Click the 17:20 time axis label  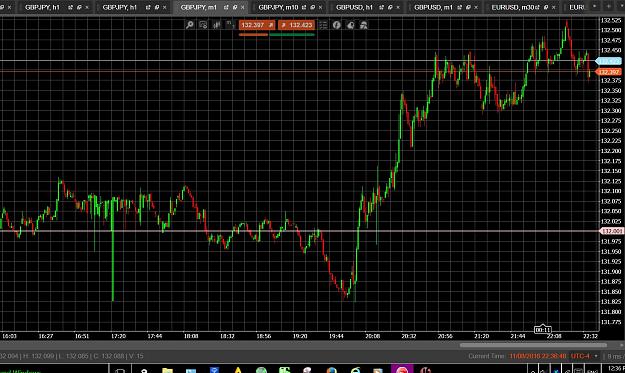click(118, 336)
